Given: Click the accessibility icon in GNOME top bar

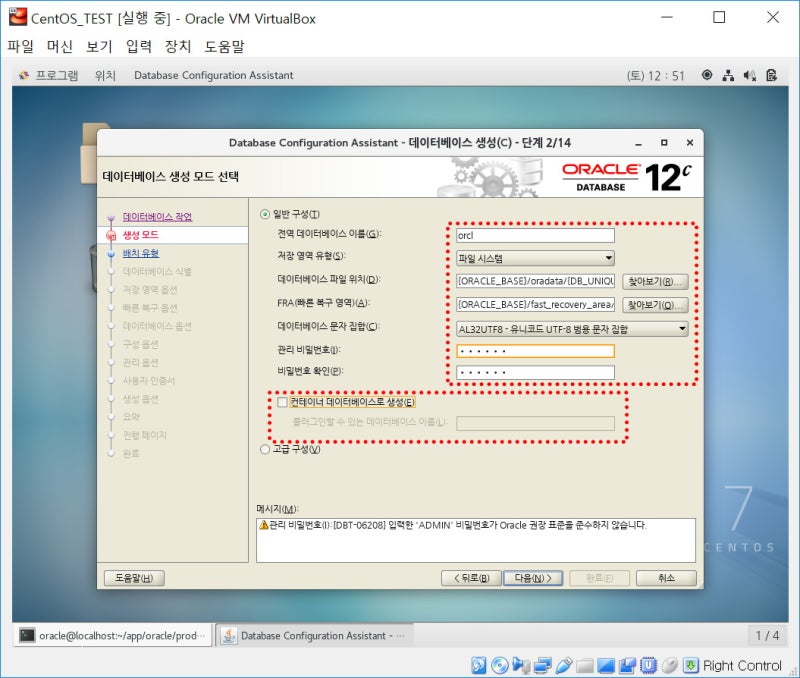Looking at the screenshot, I should [707, 75].
